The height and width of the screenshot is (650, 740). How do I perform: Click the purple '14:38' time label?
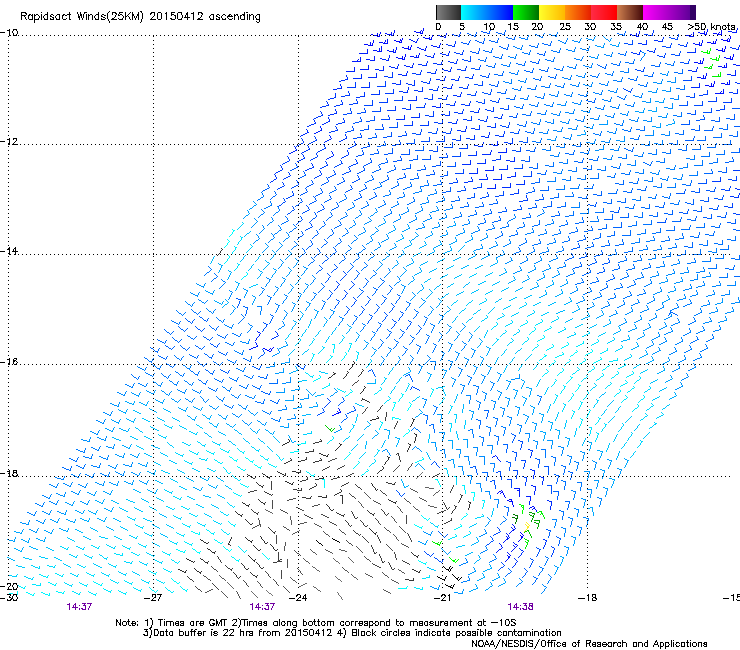521,607
